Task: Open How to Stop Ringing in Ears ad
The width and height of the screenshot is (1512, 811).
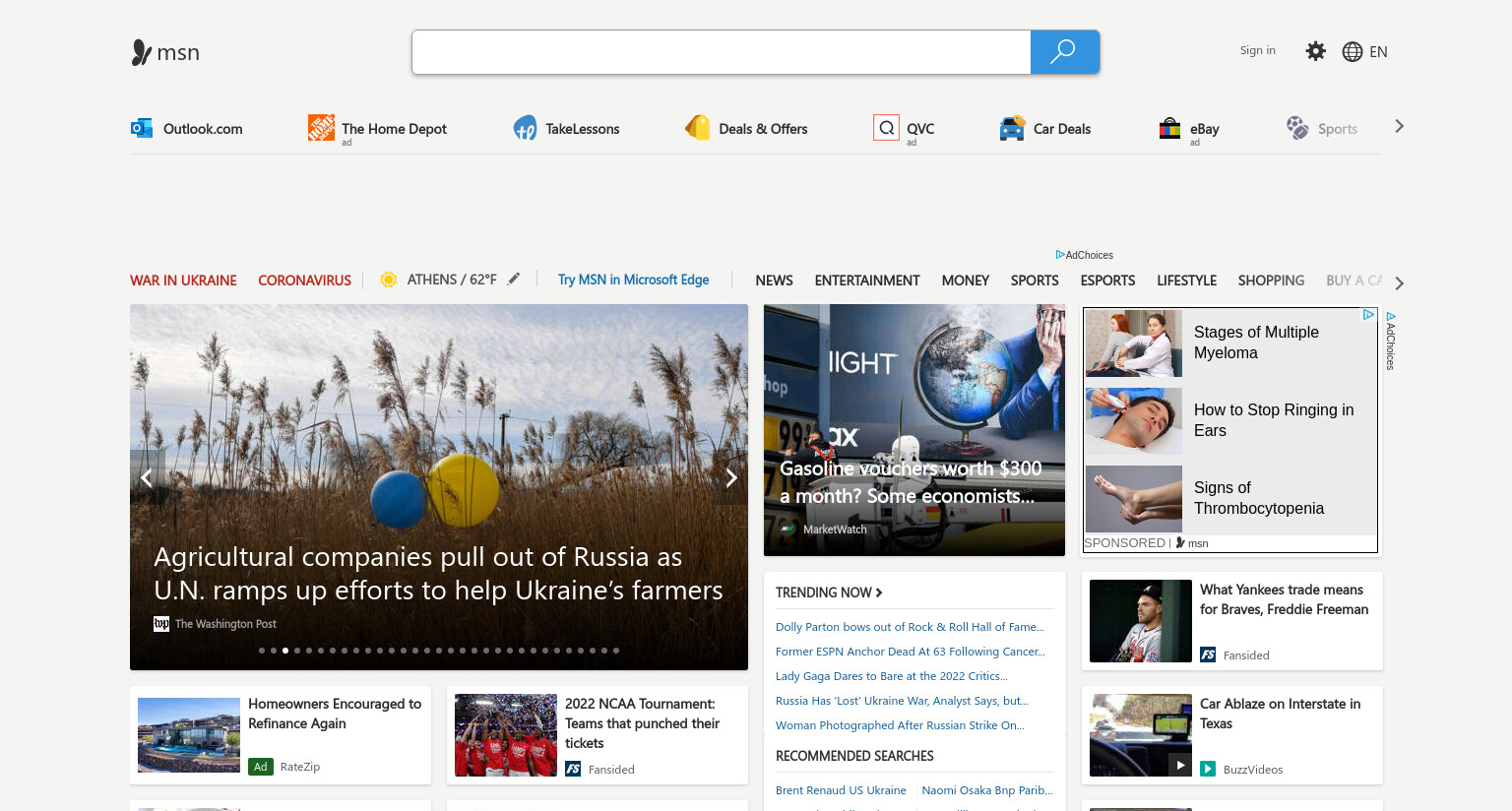Action: pyautogui.click(x=1230, y=420)
